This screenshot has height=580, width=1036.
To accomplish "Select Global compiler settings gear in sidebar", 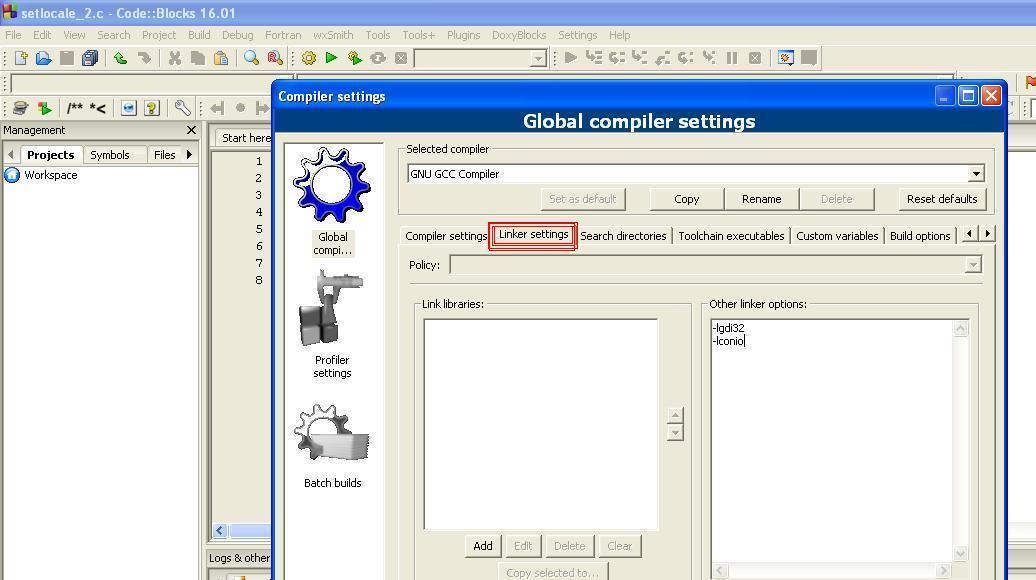I will click(332, 201).
